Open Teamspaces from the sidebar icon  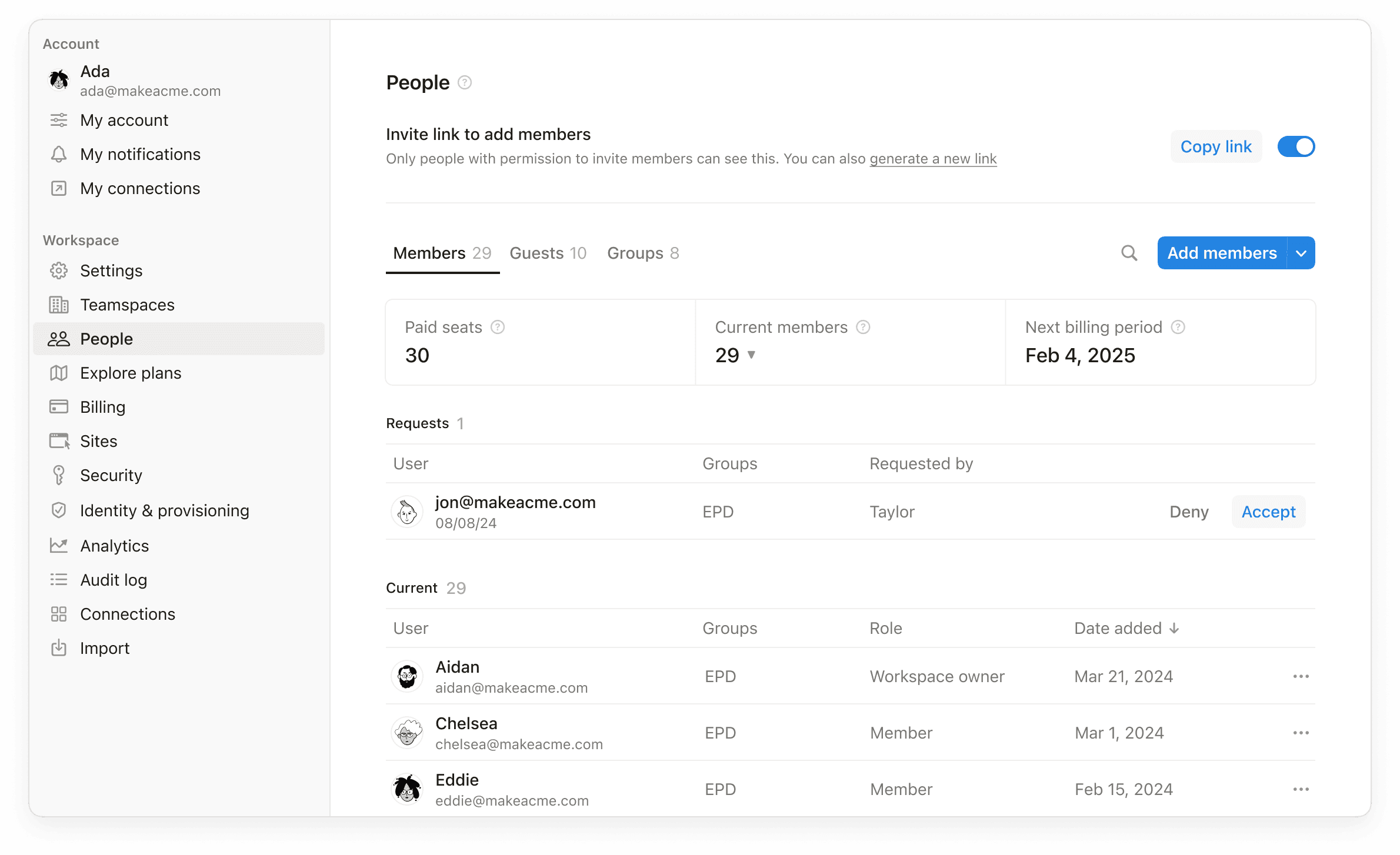click(x=59, y=305)
